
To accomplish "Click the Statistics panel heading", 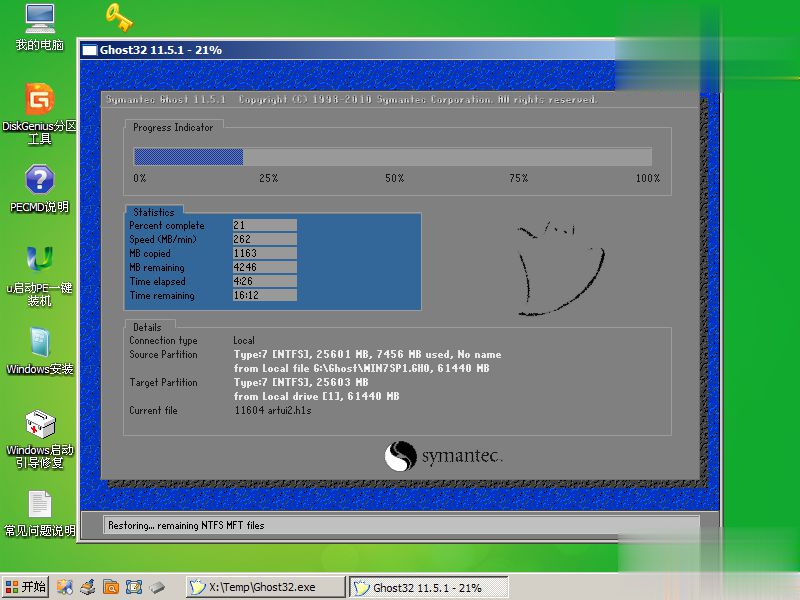I will click(154, 212).
